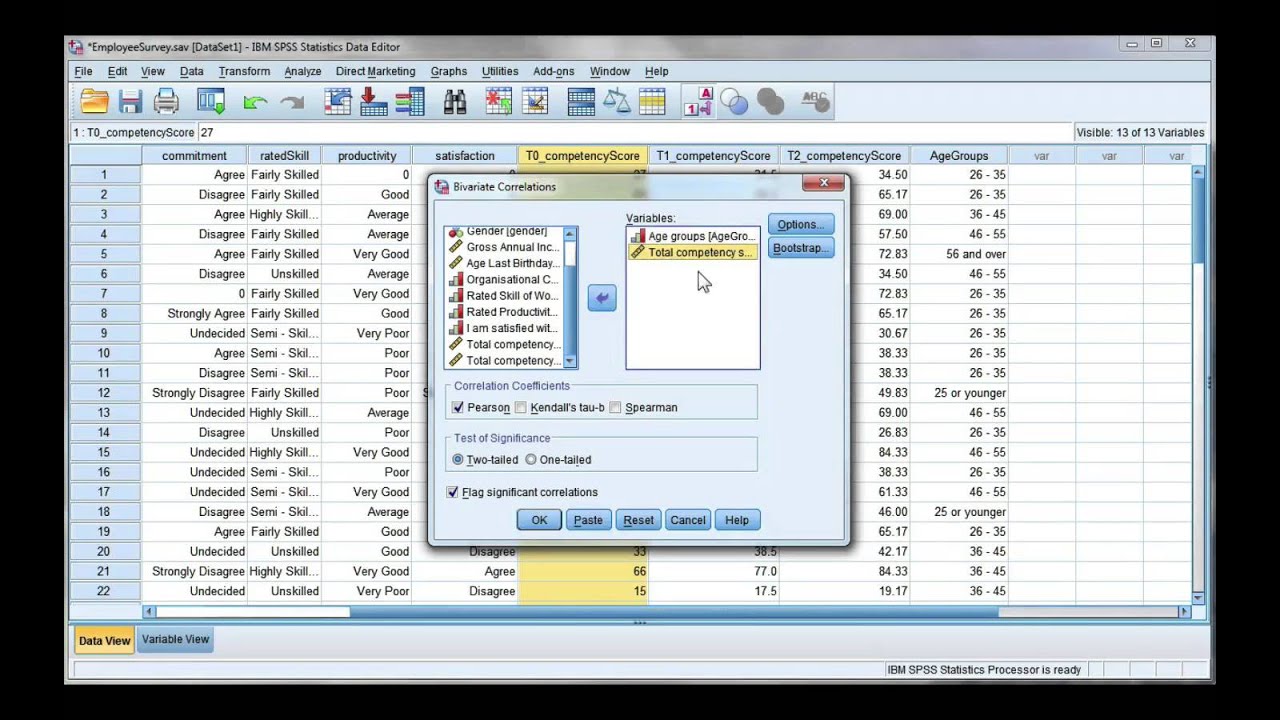Open the Variables info icon

410,101
